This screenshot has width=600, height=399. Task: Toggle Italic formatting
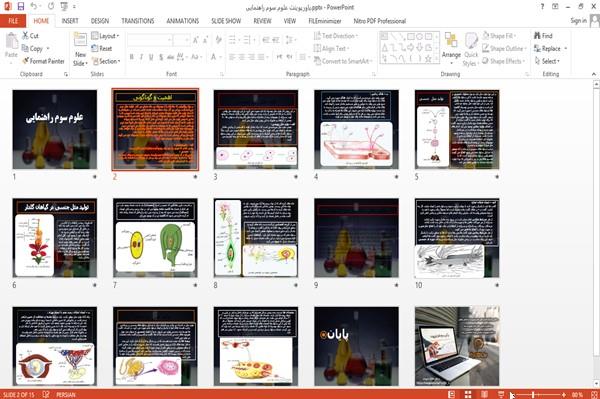(x=141, y=57)
